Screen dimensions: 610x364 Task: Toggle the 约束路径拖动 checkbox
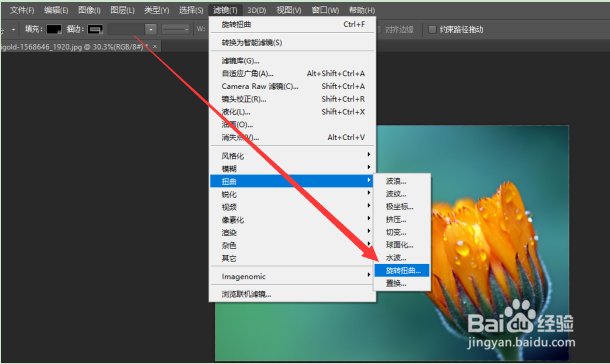[432, 30]
